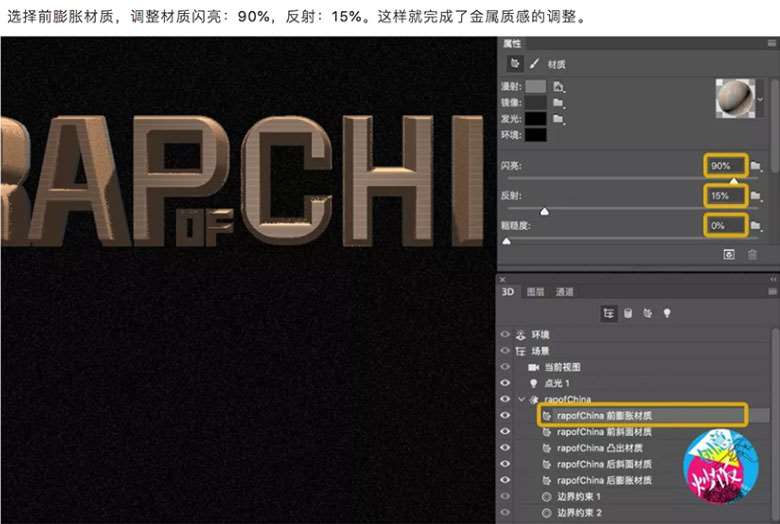
Task: Close the 3D panel group with X
Action: [x=502, y=280]
